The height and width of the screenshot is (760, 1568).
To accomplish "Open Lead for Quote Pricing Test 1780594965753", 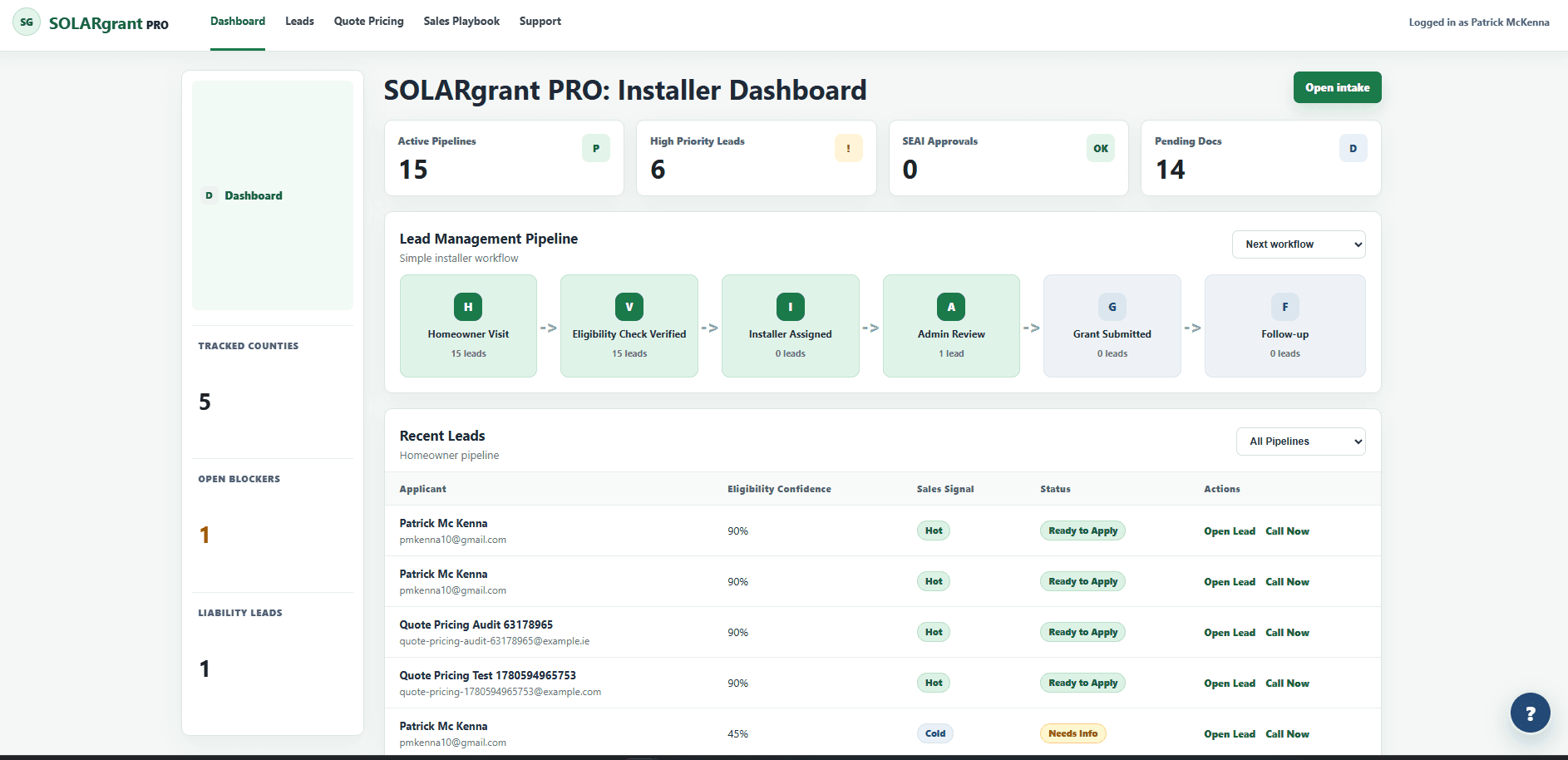I will (x=1230, y=684).
